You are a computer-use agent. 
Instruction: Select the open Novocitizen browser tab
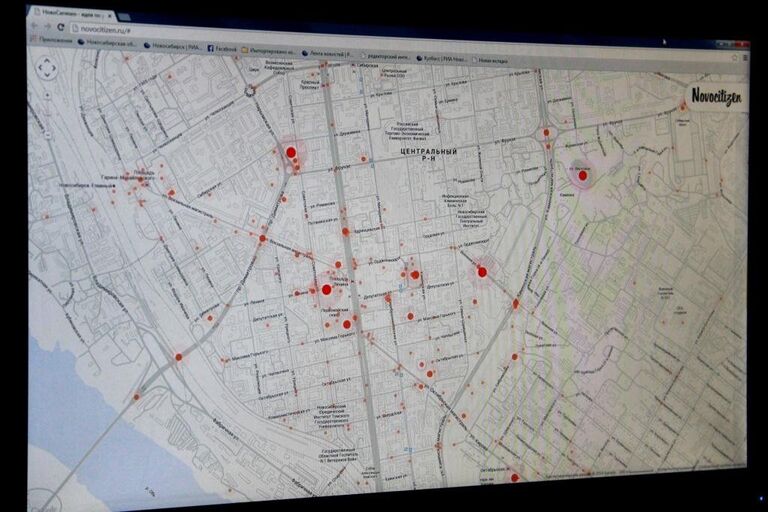pyautogui.click(x=72, y=14)
